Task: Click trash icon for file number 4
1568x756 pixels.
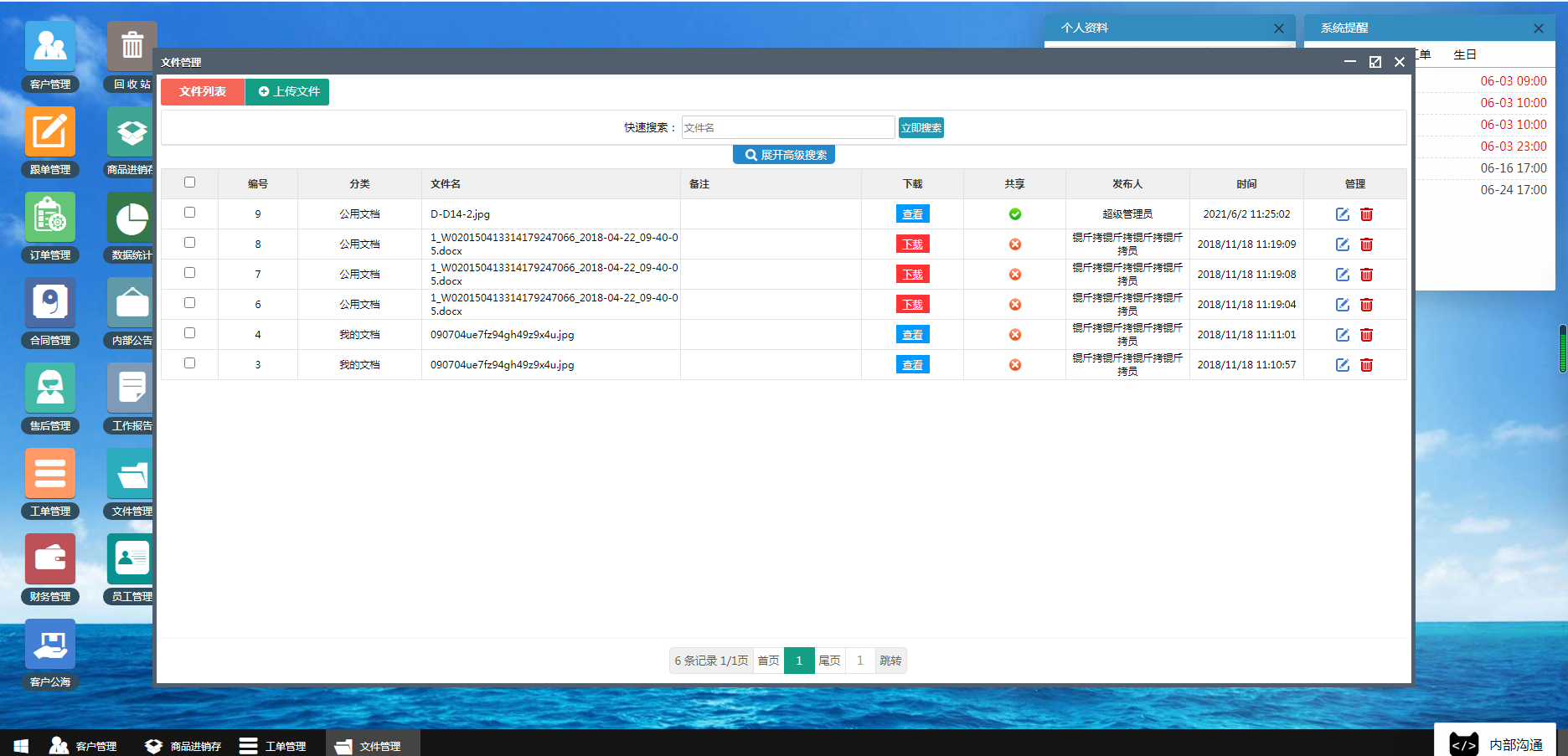Action: (1367, 335)
